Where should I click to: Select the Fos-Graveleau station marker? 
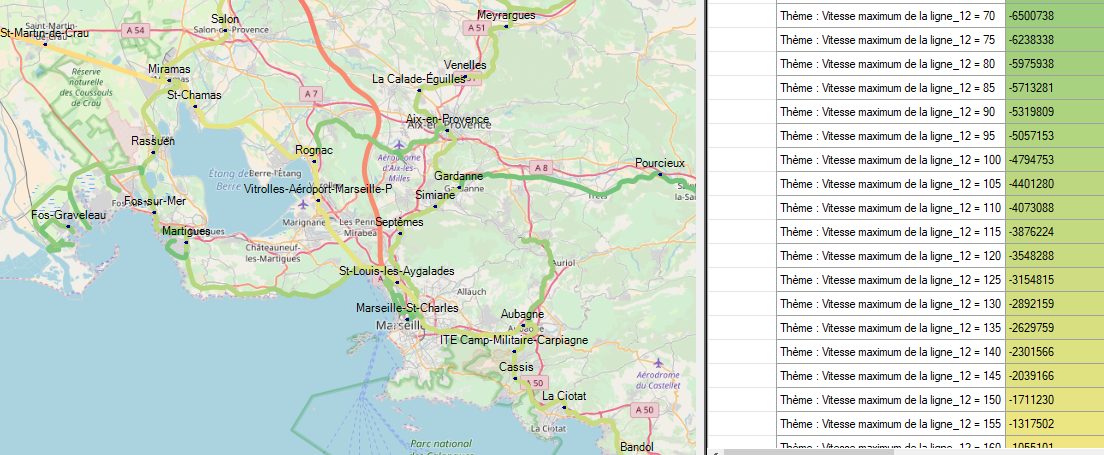click(x=68, y=226)
